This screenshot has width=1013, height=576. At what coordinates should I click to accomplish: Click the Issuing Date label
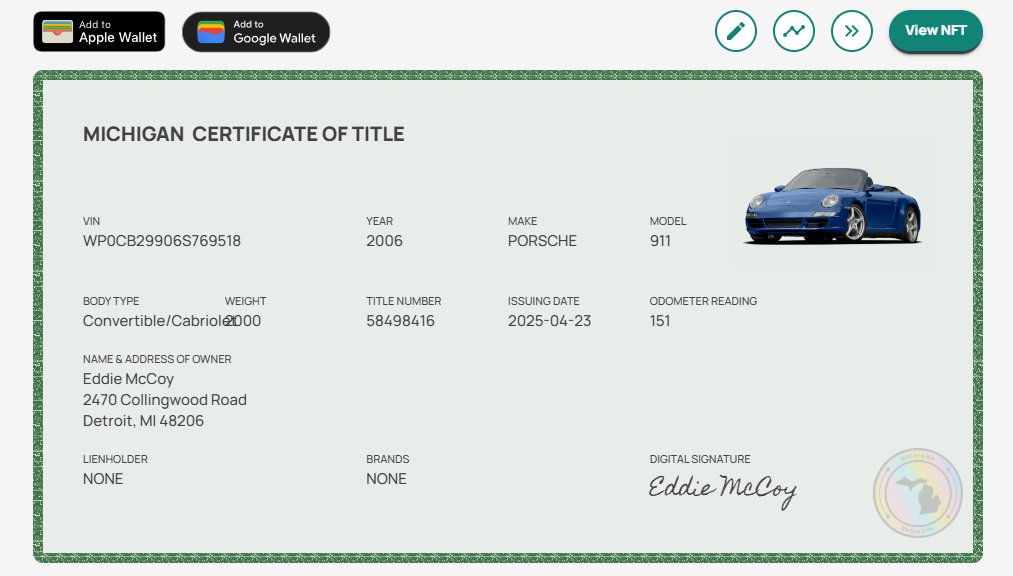[x=543, y=301]
